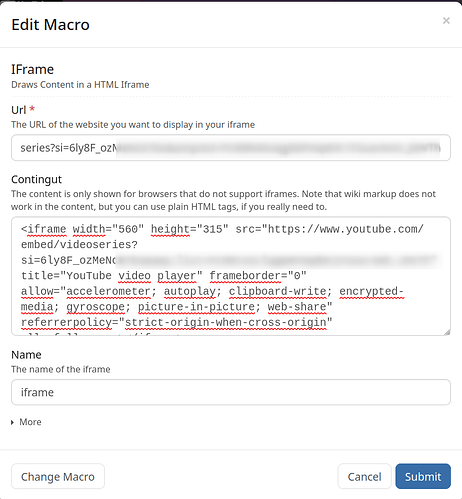Click the Contingut field label
Image resolution: width=462 pixels, height=499 pixels.
(x=37, y=179)
